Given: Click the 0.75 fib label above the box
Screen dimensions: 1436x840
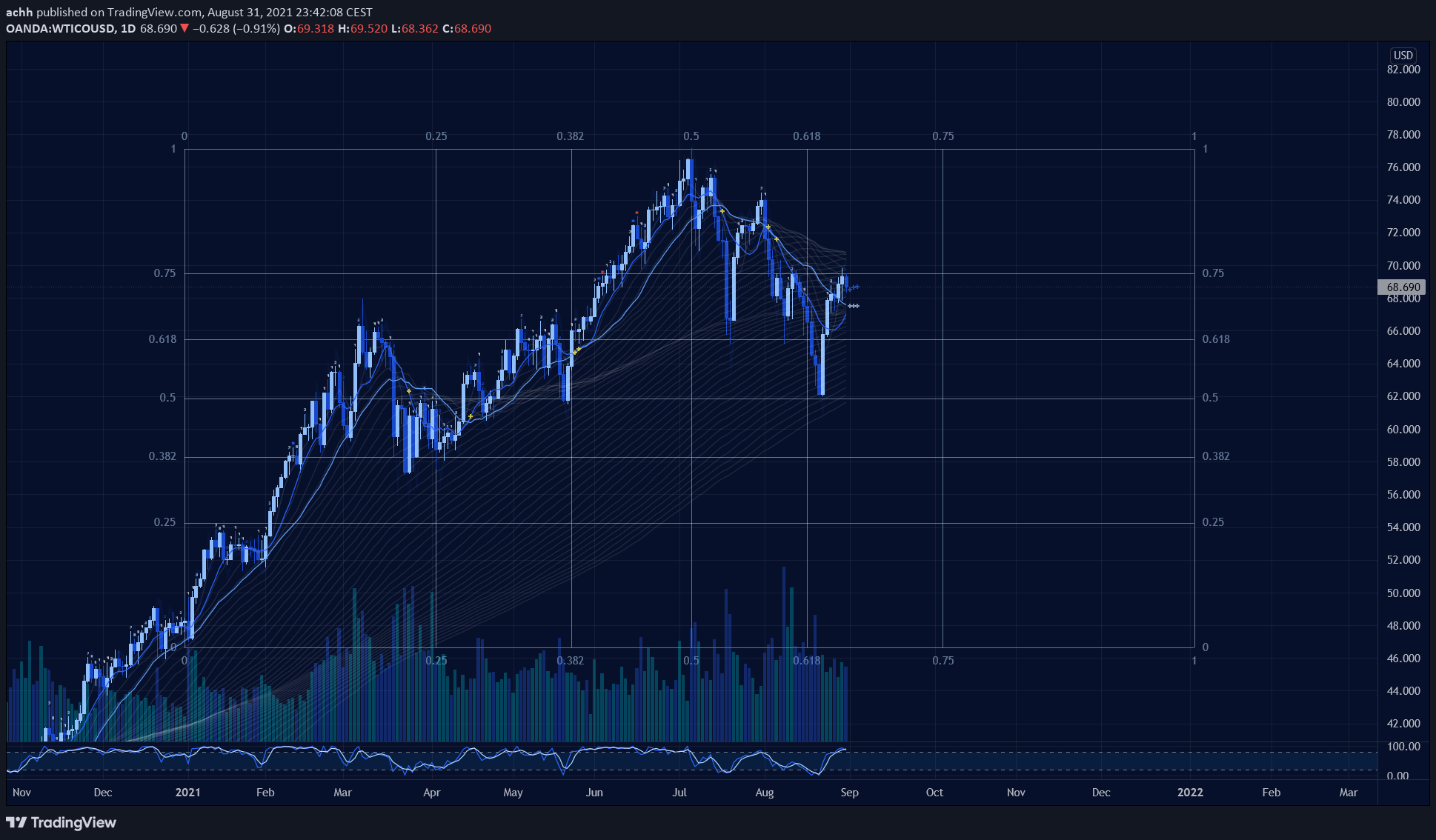Looking at the screenshot, I should pos(943,136).
